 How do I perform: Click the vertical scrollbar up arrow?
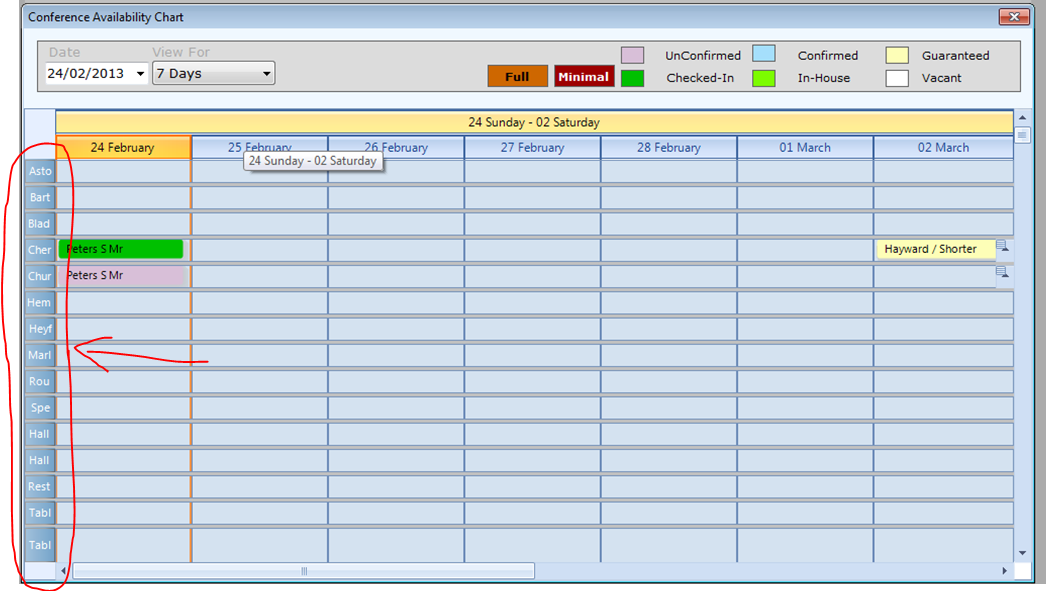(1022, 117)
